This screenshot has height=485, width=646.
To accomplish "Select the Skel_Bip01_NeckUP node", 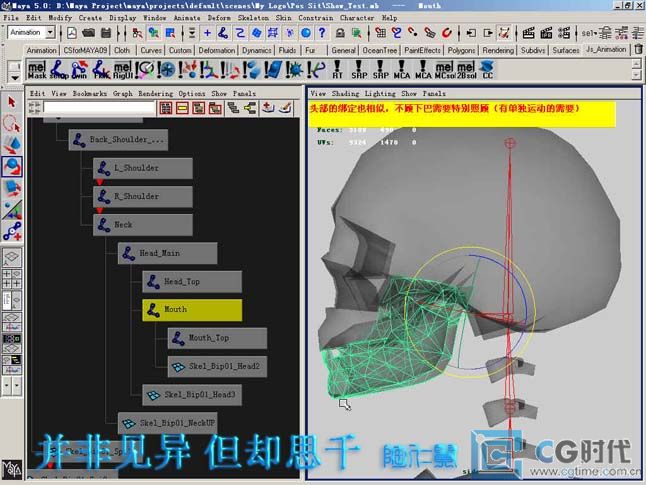I will [167, 423].
